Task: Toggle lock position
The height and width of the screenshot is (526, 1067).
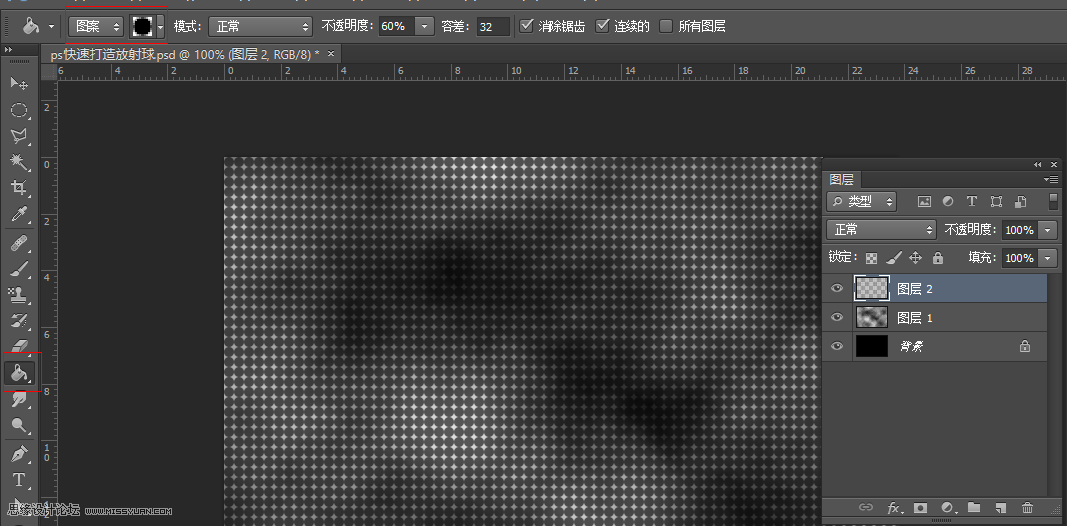Action: [916, 257]
